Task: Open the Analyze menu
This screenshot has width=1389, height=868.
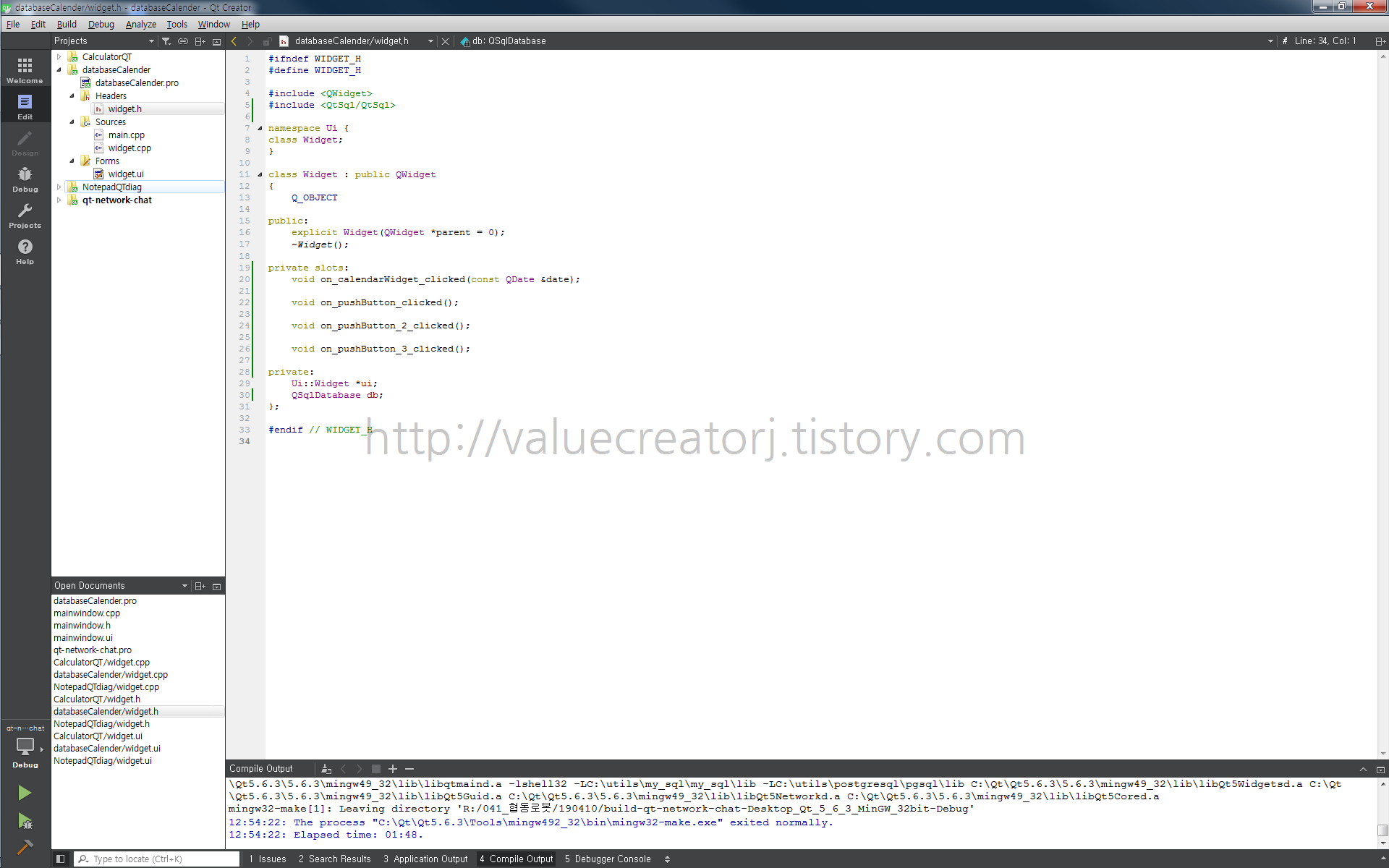Action: click(x=140, y=24)
